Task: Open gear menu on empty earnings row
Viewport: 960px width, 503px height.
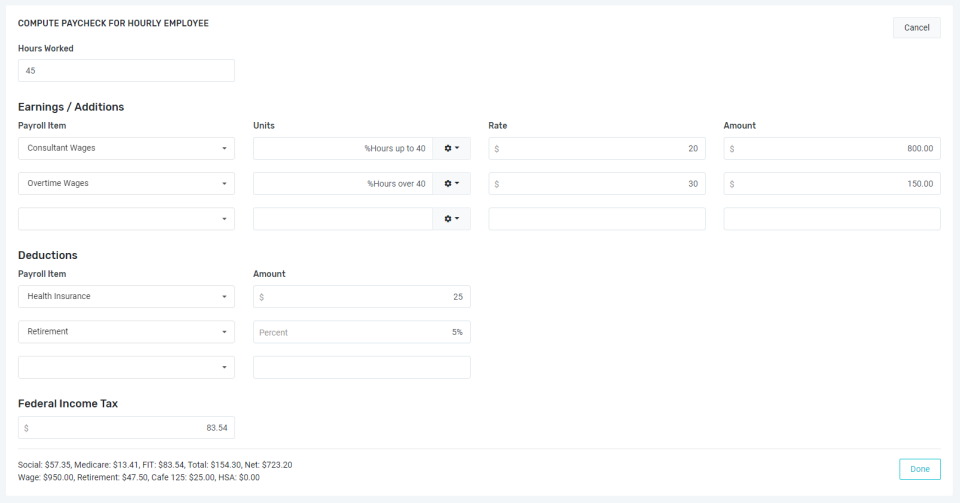Action: [451, 218]
